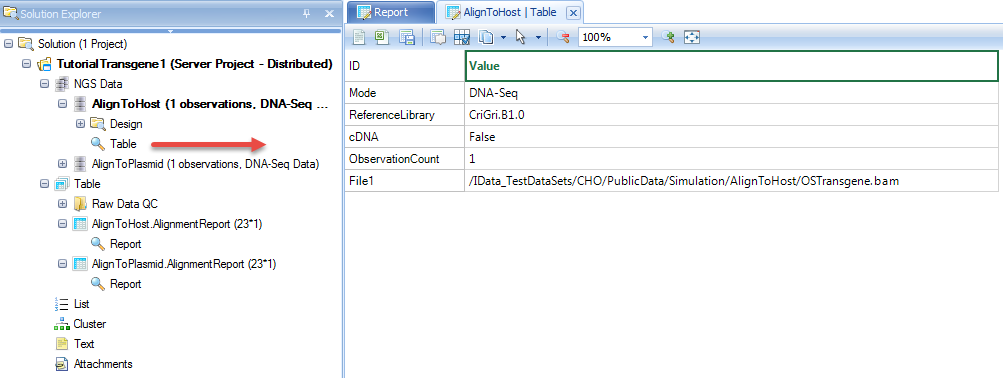This screenshot has height=378, width=1003.
Task: Open Report under AlignToHost.AlignmentReport
Action: tap(125, 244)
